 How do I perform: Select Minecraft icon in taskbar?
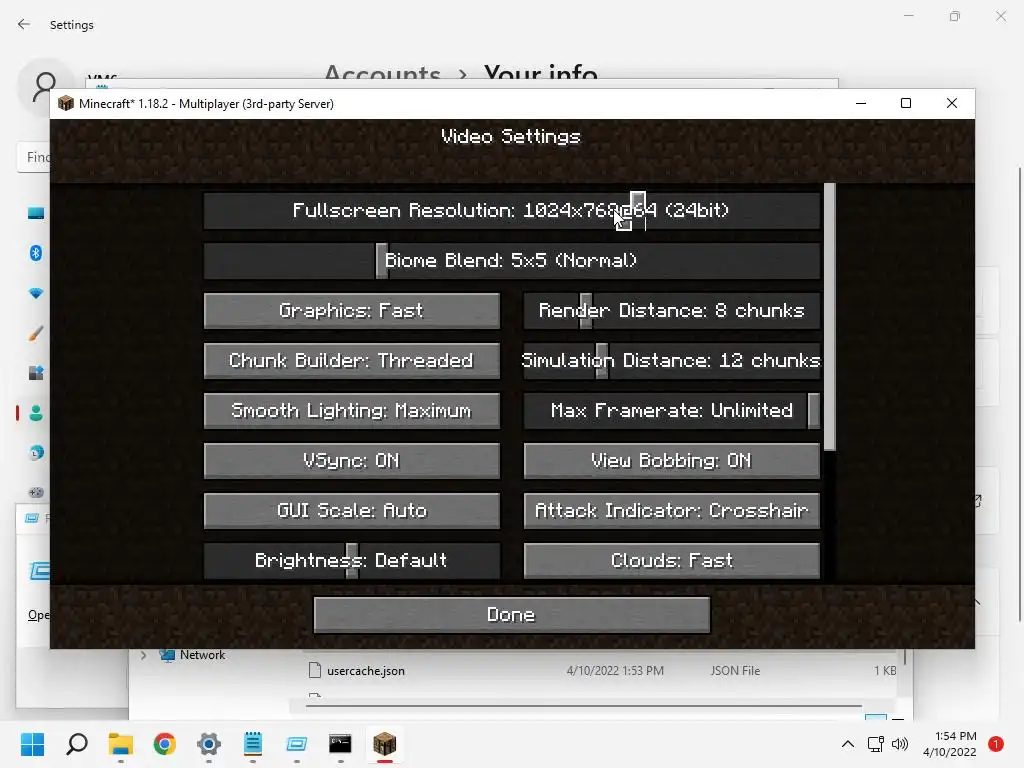[385, 744]
